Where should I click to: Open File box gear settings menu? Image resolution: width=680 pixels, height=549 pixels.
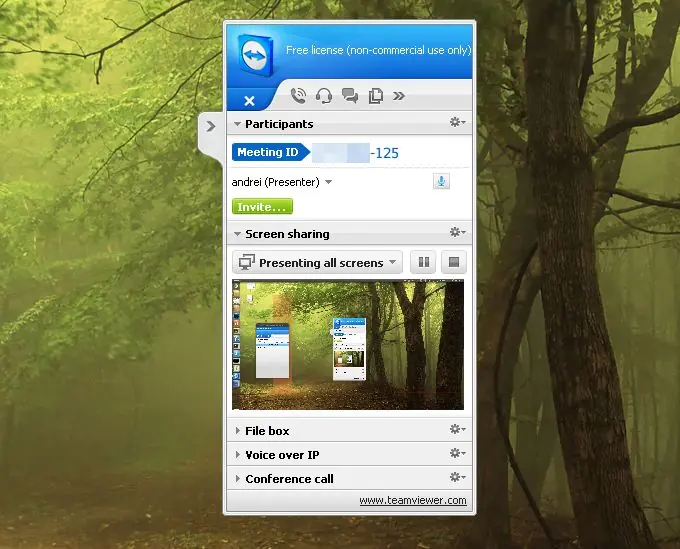[x=457, y=429]
